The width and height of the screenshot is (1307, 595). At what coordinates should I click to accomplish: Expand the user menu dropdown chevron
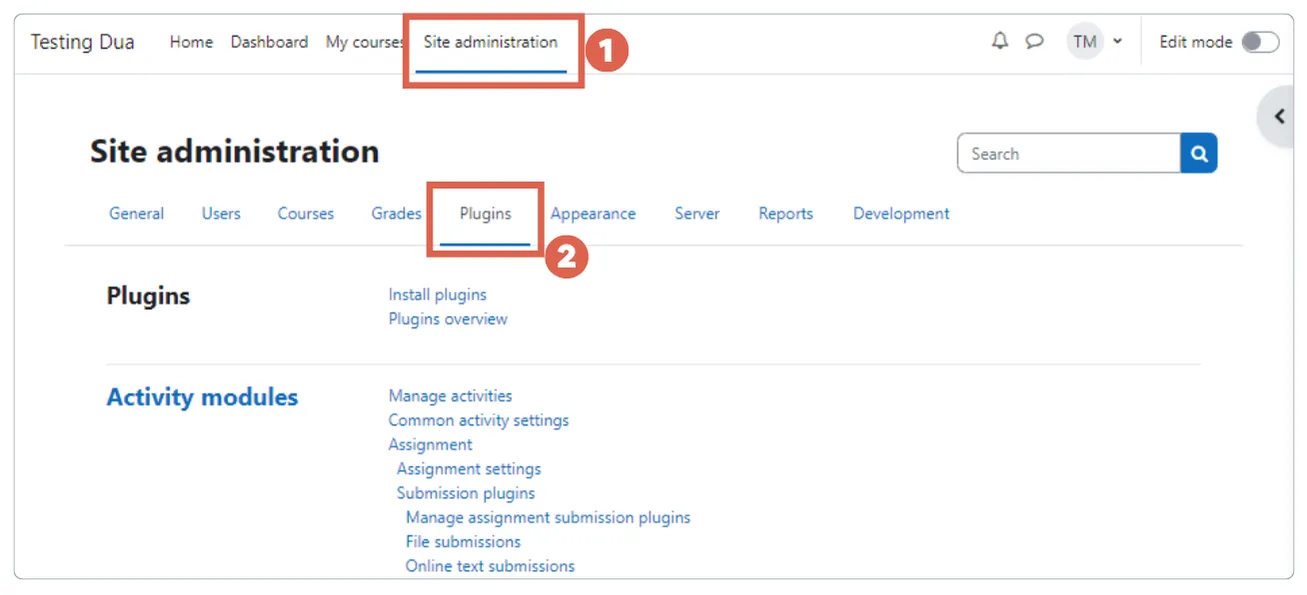coord(1118,41)
